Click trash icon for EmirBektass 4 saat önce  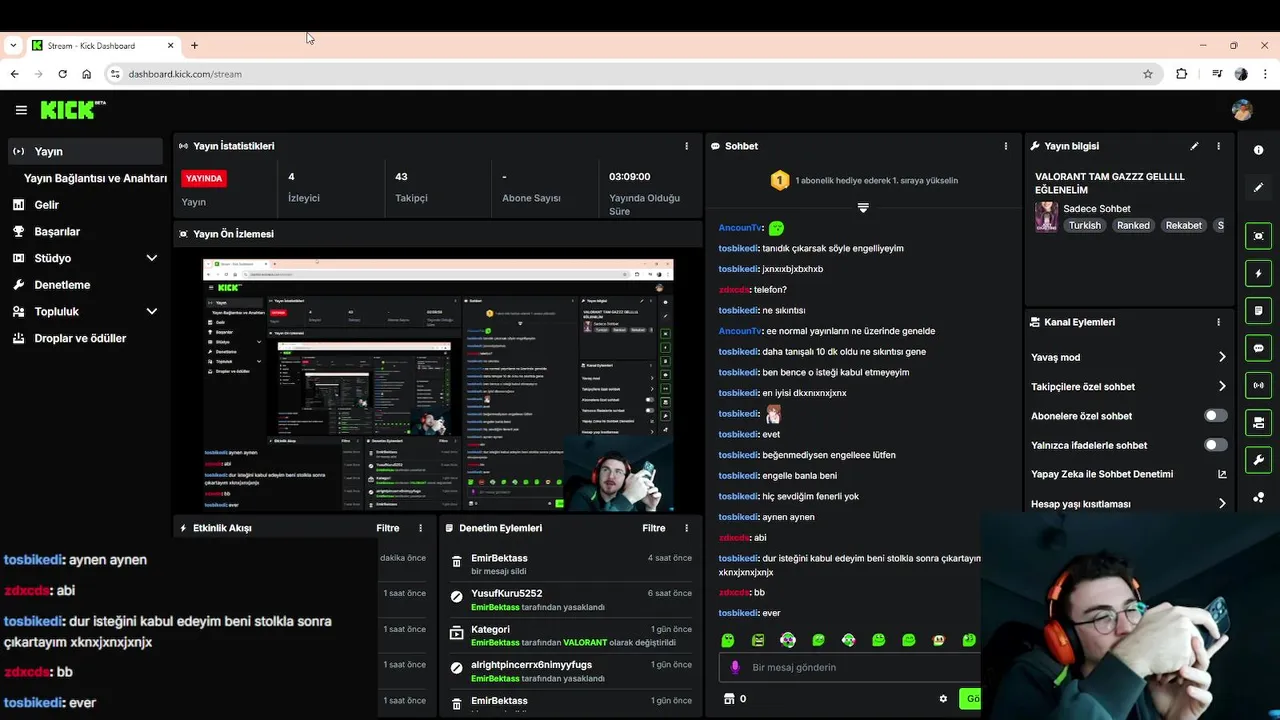point(457,562)
